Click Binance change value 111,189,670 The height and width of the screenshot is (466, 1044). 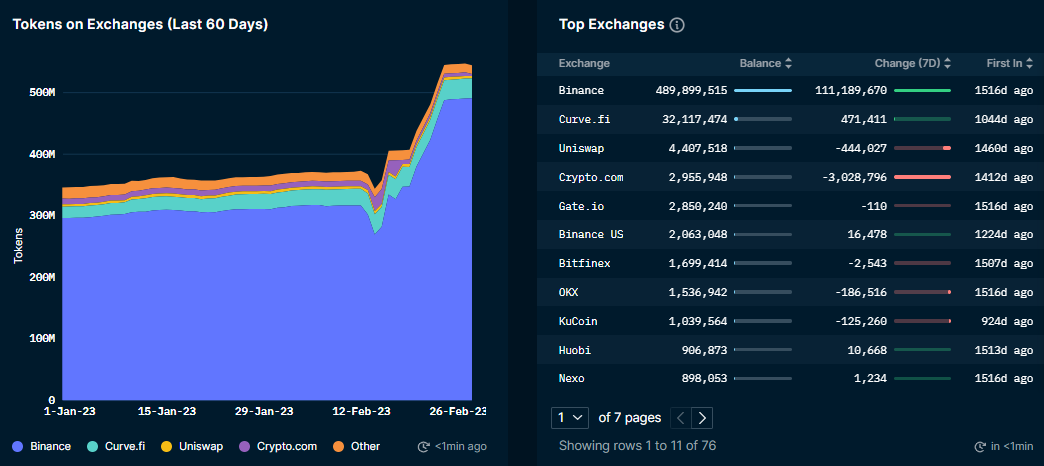click(x=851, y=91)
